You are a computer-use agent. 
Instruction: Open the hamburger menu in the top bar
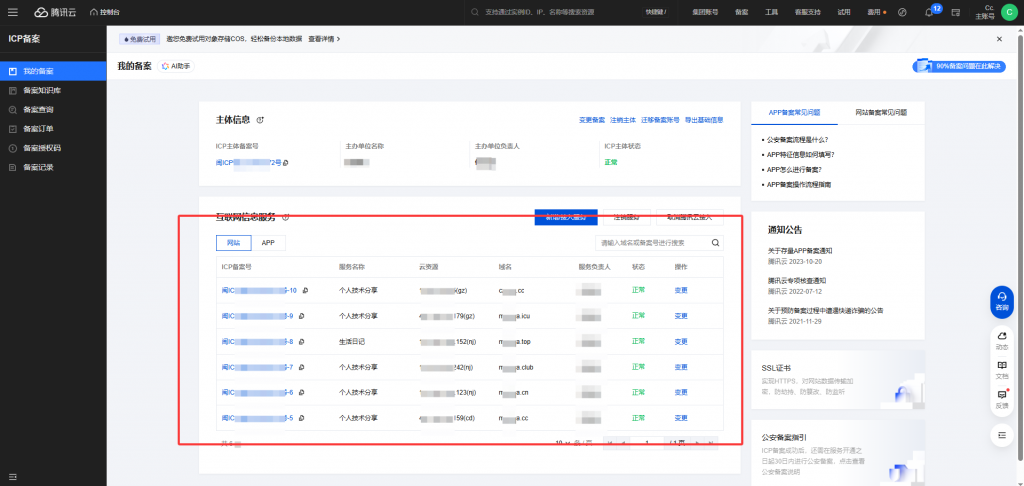point(13,12)
